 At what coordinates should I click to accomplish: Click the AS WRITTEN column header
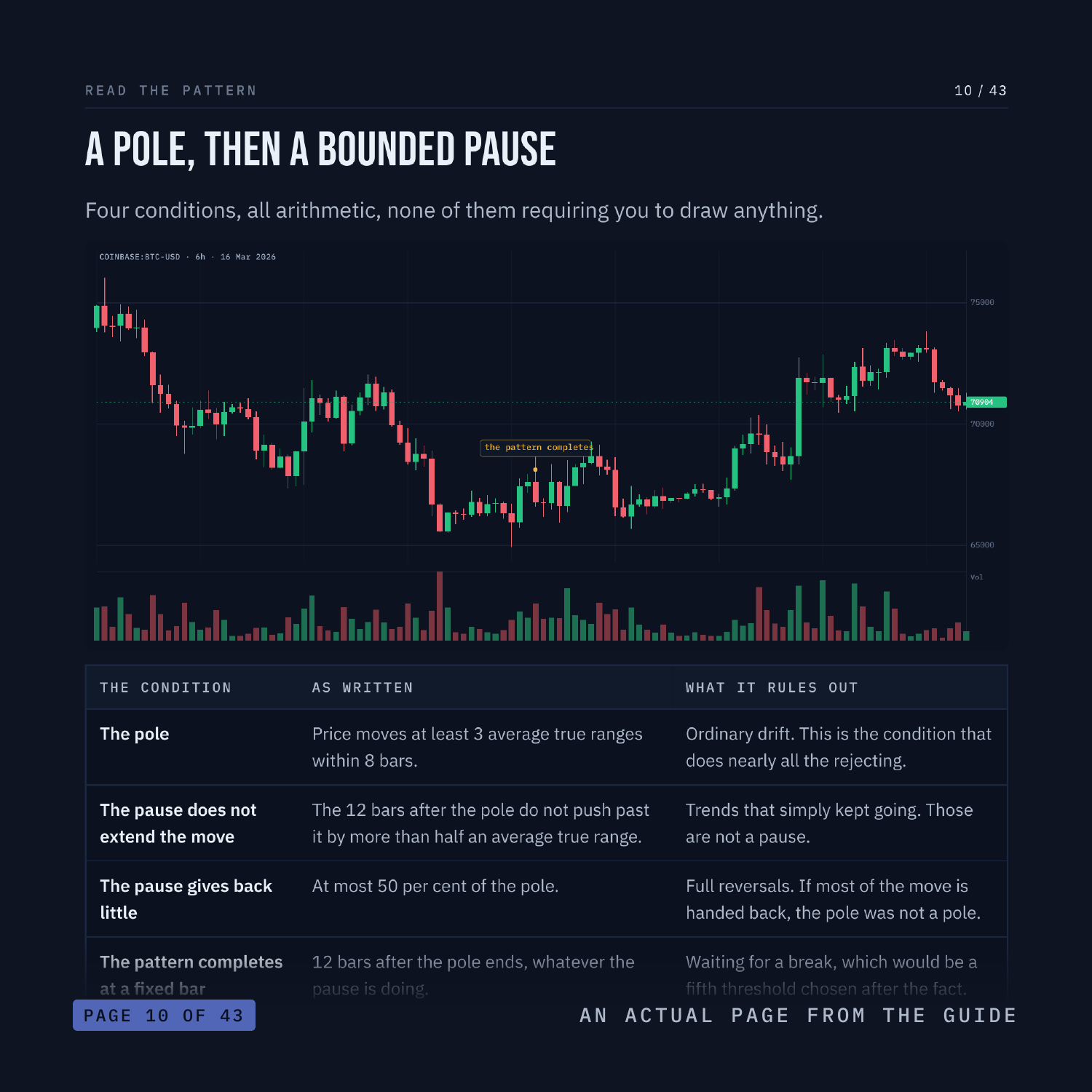tap(363, 688)
